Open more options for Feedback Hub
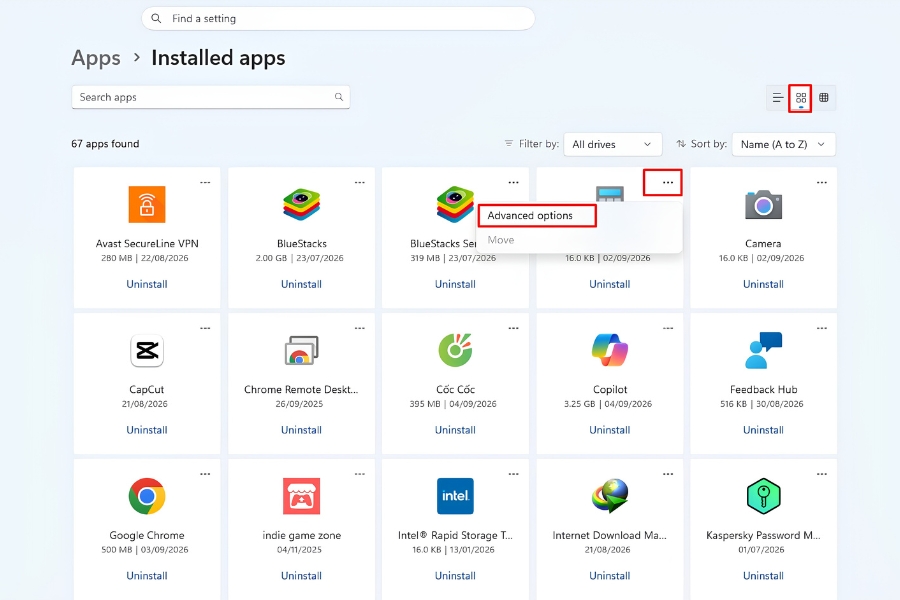The width and height of the screenshot is (900, 600). tap(822, 328)
